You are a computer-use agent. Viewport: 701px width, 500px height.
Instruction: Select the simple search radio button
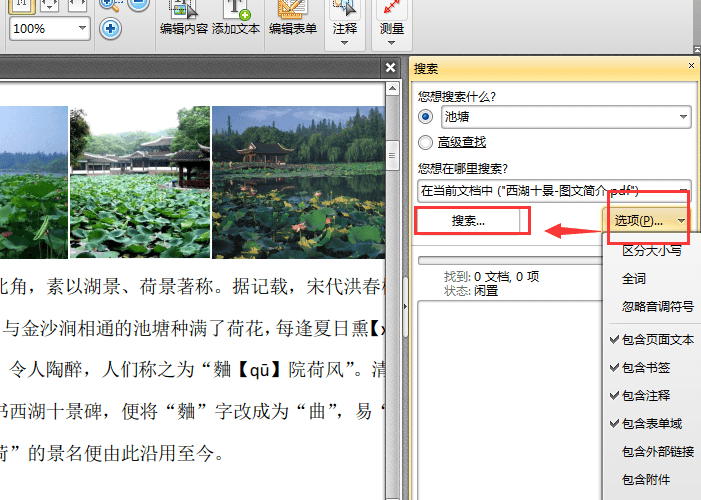tap(427, 117)
